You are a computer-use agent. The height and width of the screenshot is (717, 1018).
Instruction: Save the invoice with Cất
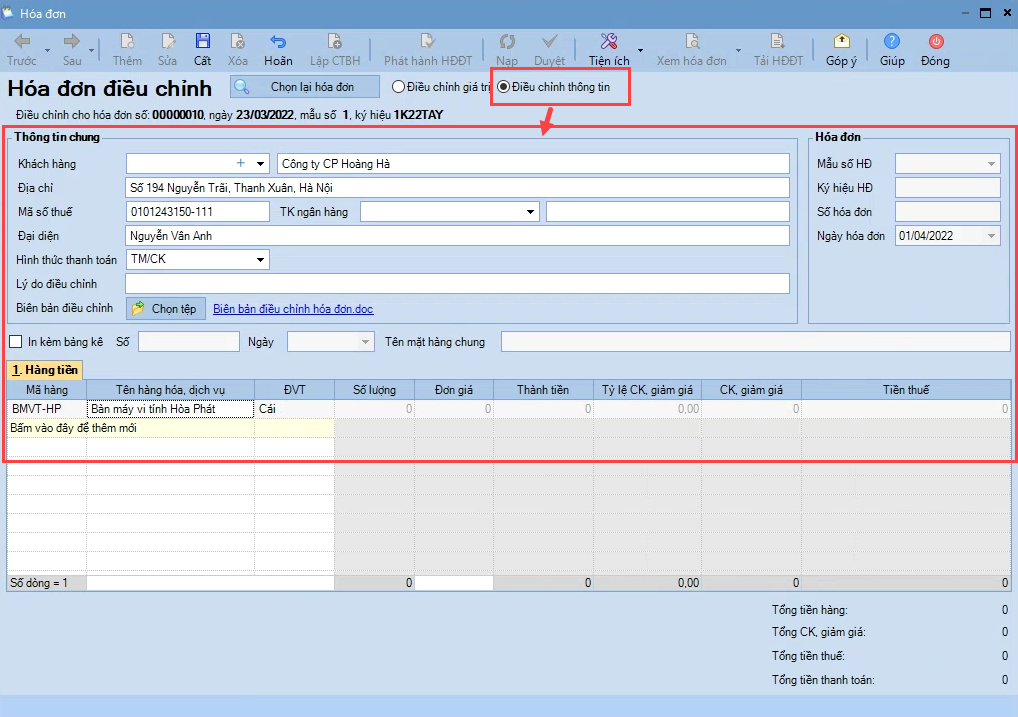[203, 50]
